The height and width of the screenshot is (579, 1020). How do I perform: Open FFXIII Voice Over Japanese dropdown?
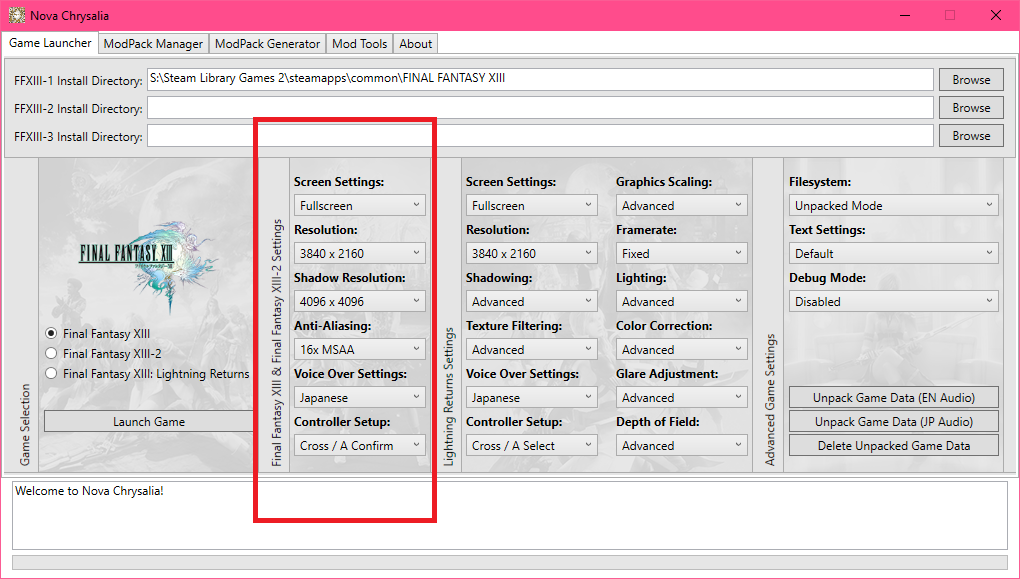(x=360, y=398)
